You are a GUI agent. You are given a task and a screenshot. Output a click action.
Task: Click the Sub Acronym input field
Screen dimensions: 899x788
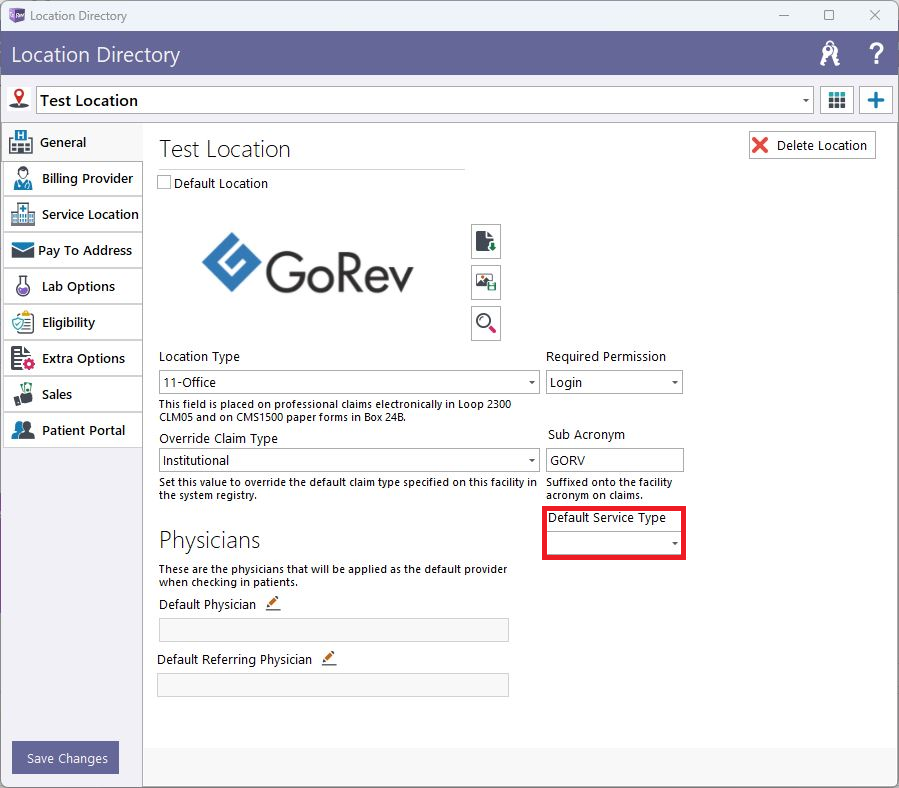click(x=615, y=460)
